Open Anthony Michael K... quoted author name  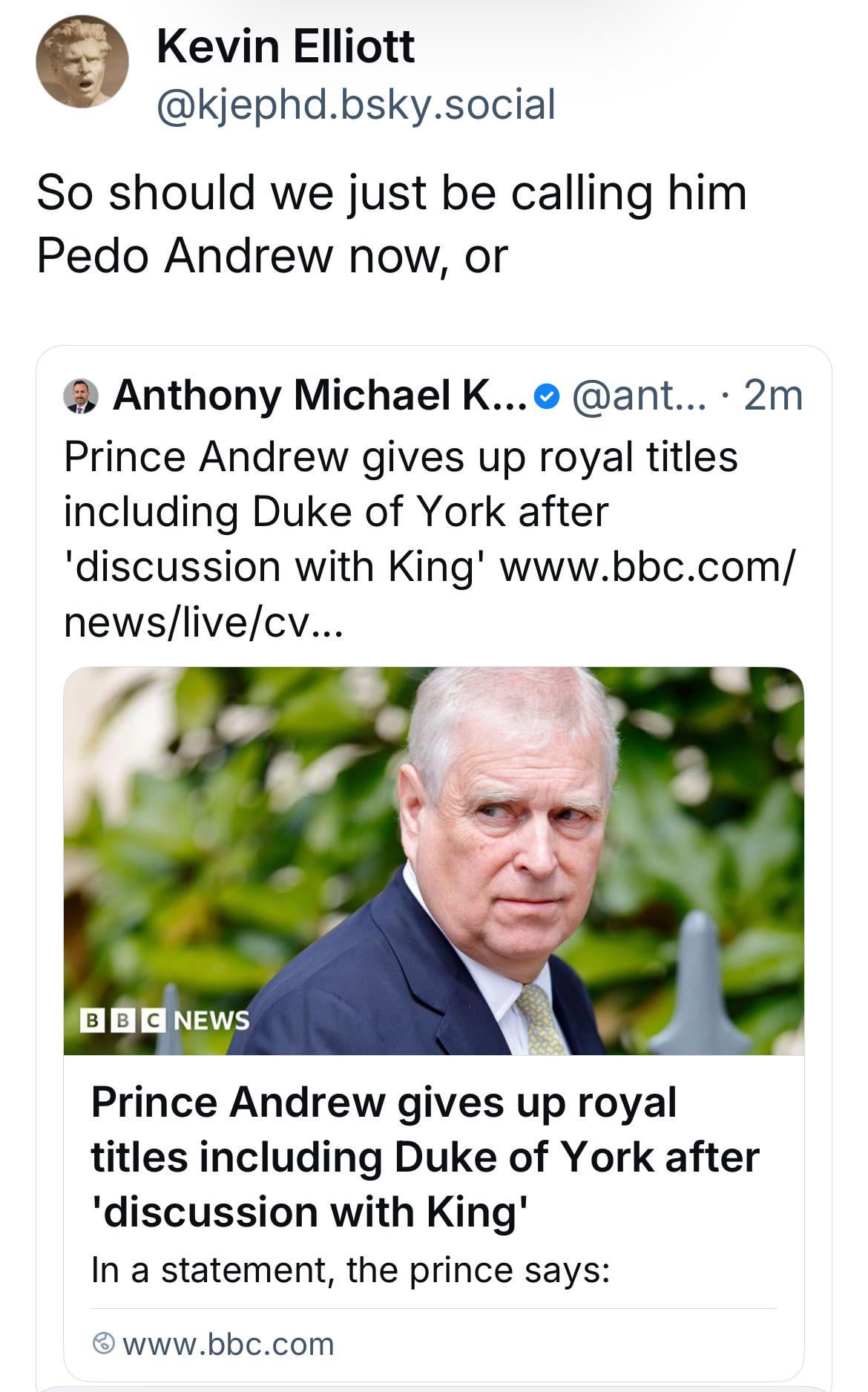click(x=320, y=395)
